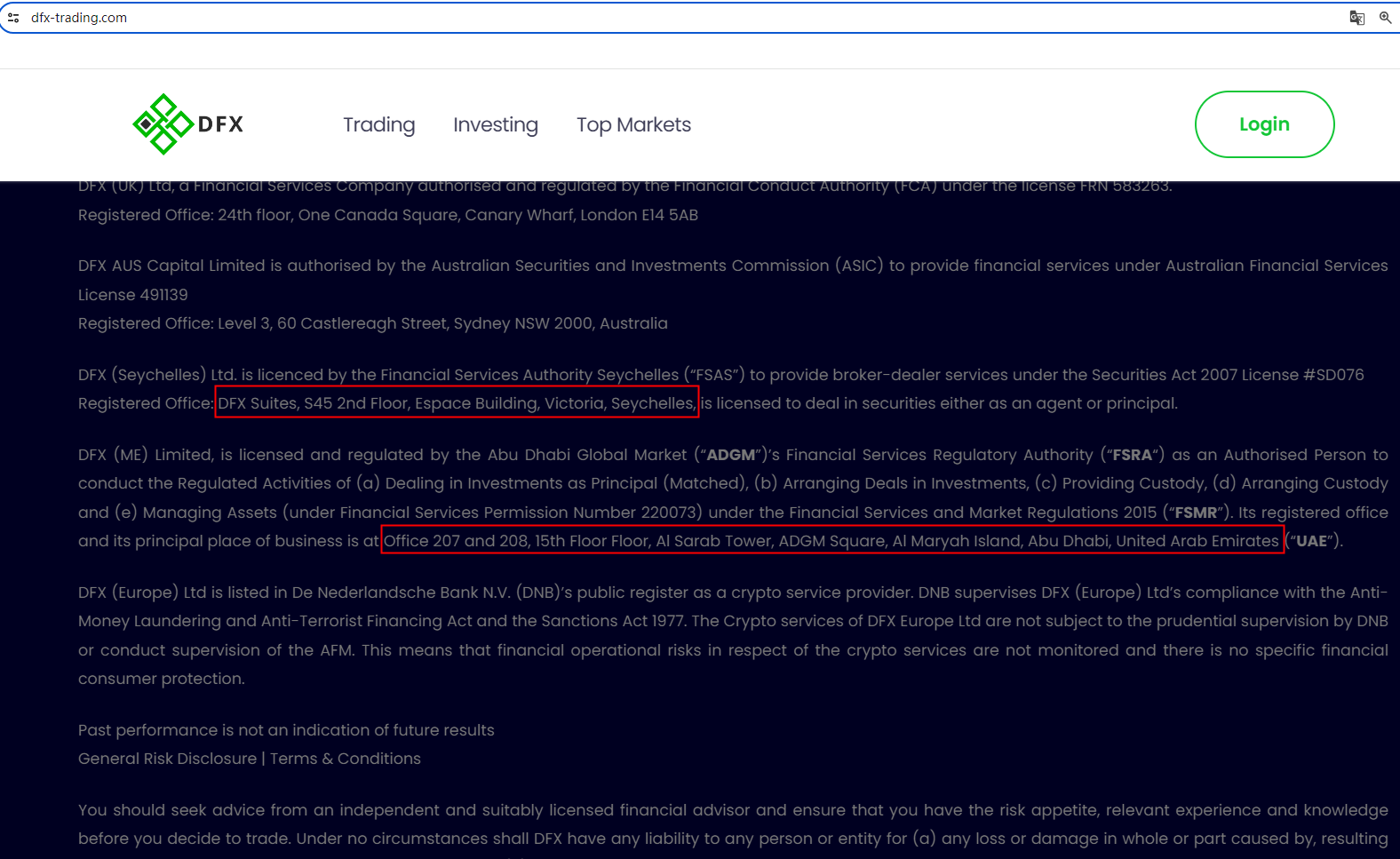Click the 'DFX AUS Capital Limited' text

point(171,266)
